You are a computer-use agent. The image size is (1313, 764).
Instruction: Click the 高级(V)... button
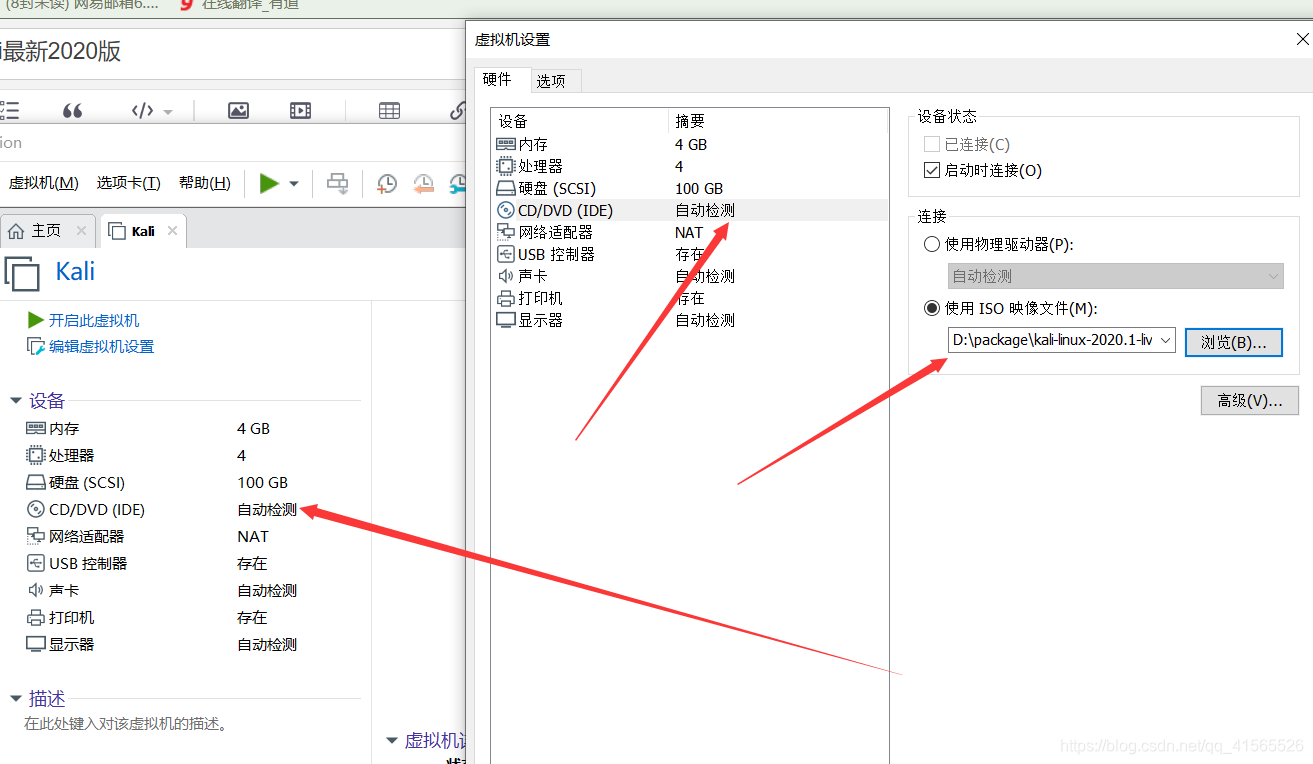tap(1250, 400)
